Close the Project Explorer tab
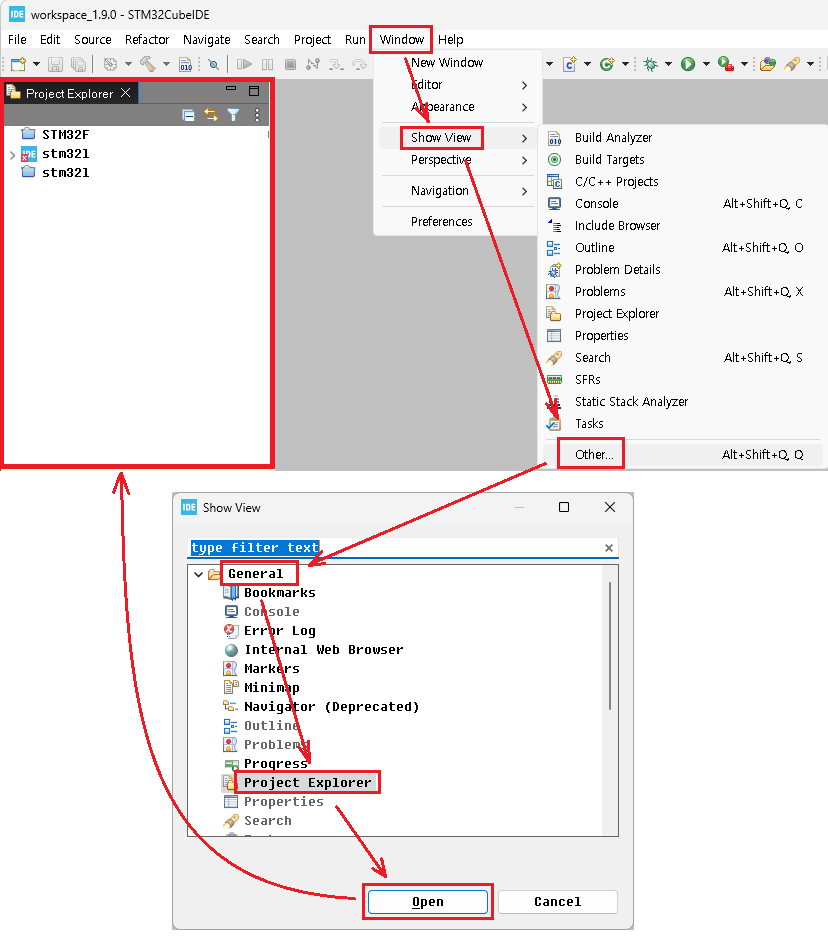 (x=125, y=93)
